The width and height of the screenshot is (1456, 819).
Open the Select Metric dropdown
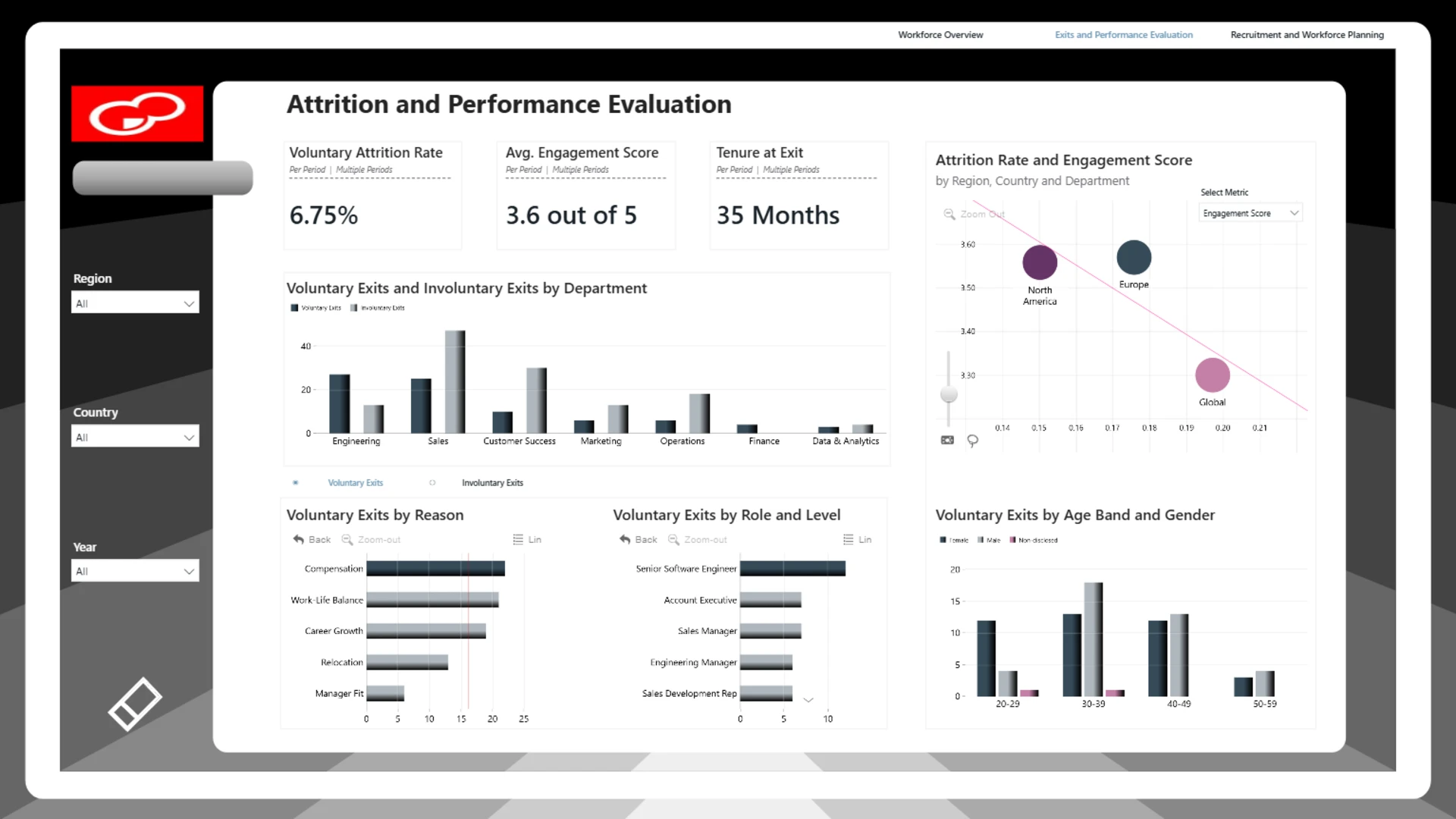click(x=1250, y=213)
